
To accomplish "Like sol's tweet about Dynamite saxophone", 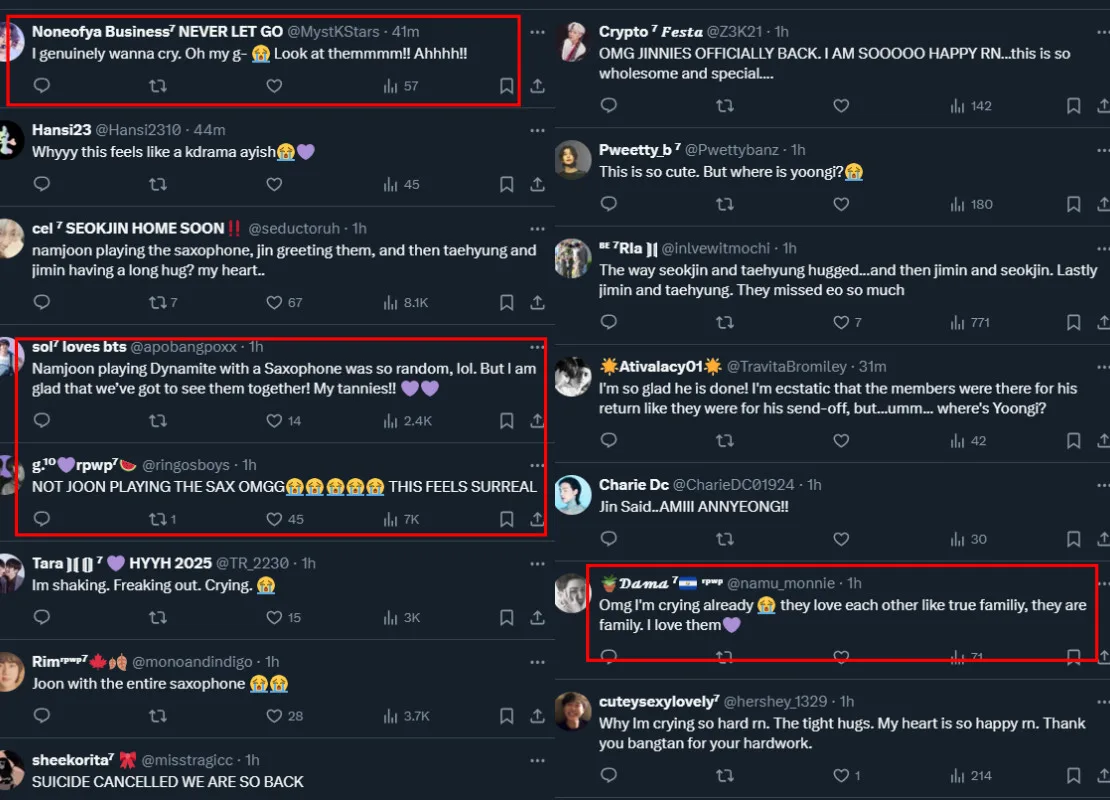I will (274, 421).
